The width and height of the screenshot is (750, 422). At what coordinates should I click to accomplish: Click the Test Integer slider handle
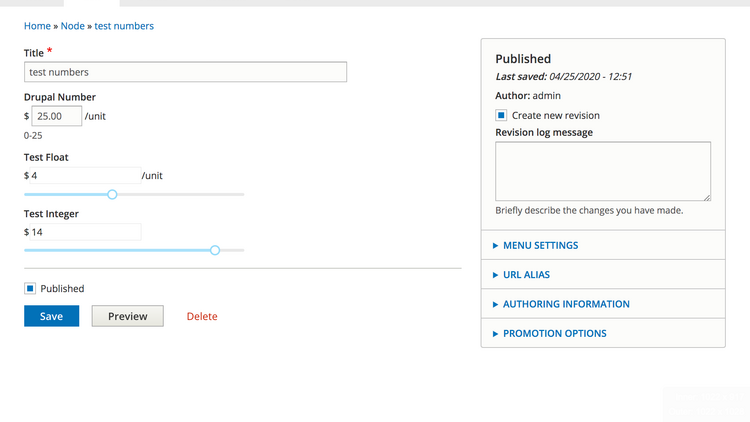[215, 250]
